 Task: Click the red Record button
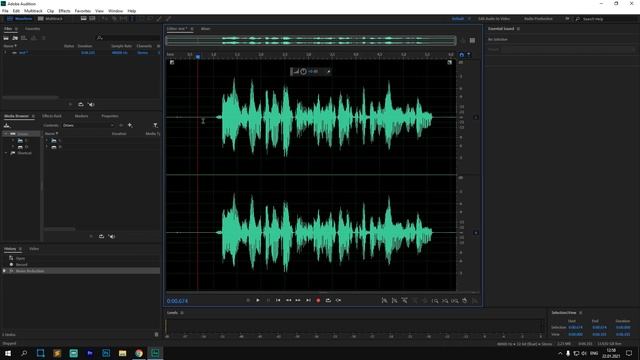click(318, 300)
